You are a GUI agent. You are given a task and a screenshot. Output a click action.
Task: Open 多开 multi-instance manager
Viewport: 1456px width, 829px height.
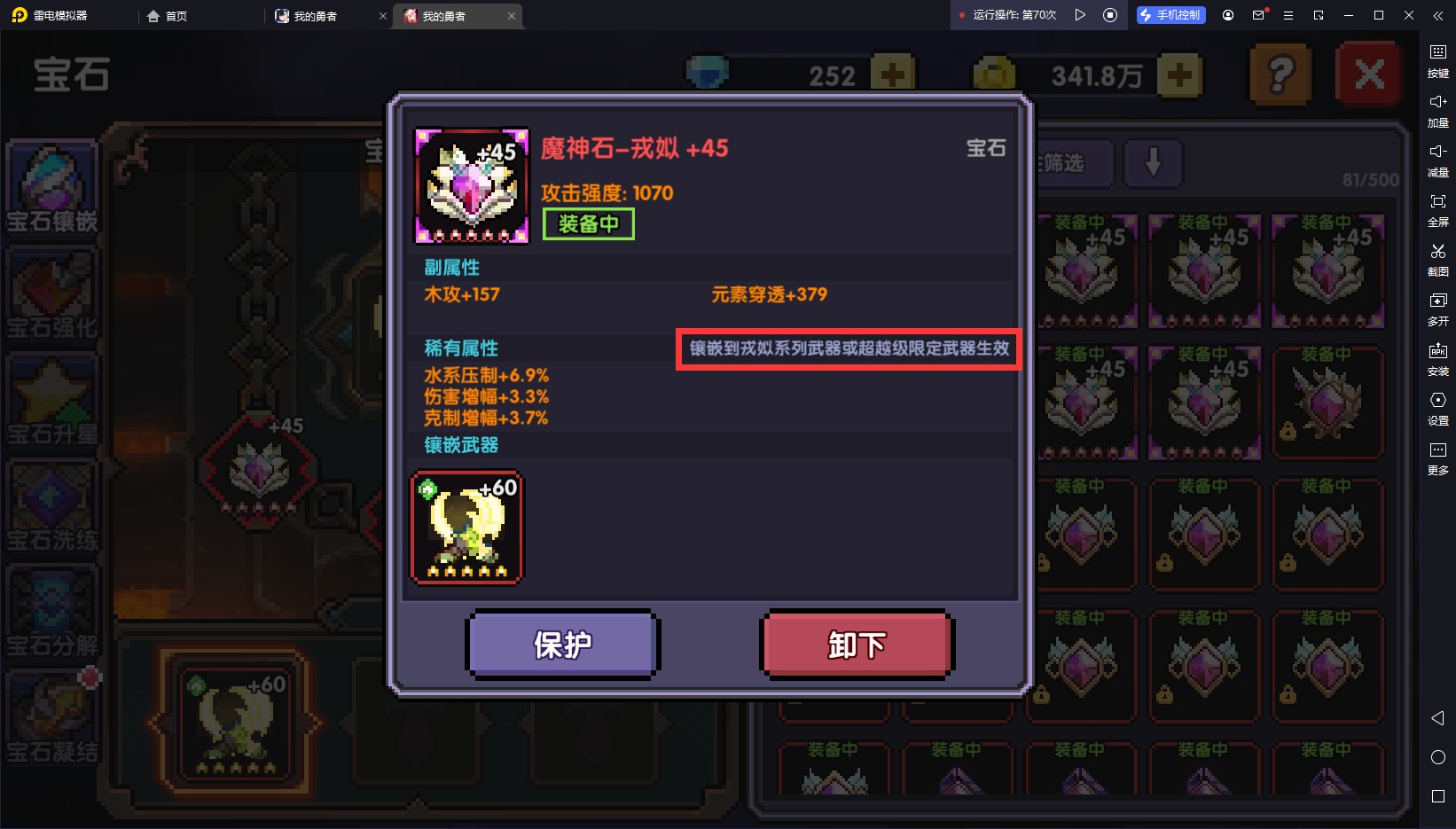1437,309
